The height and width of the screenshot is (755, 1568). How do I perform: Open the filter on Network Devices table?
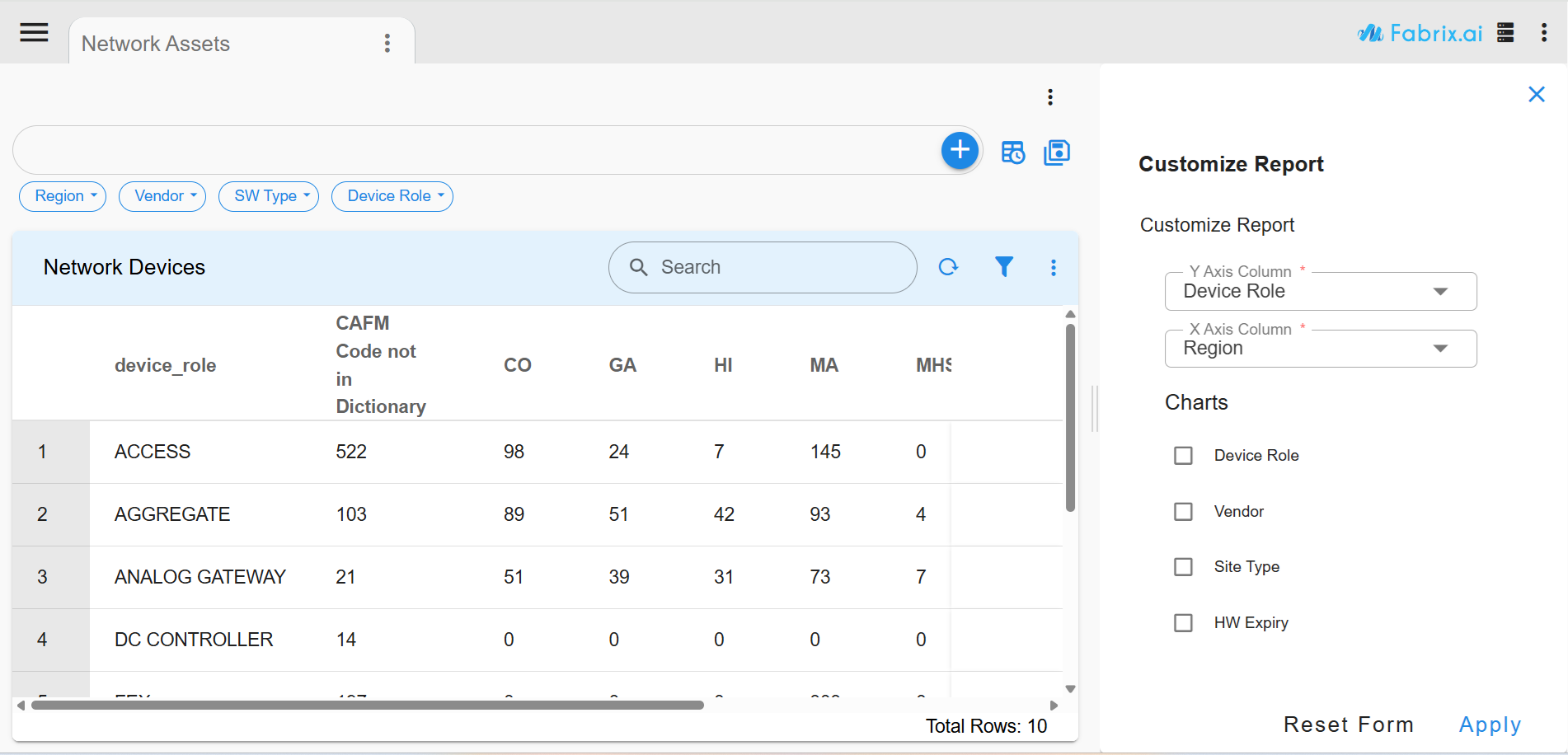click(1003, 267)
